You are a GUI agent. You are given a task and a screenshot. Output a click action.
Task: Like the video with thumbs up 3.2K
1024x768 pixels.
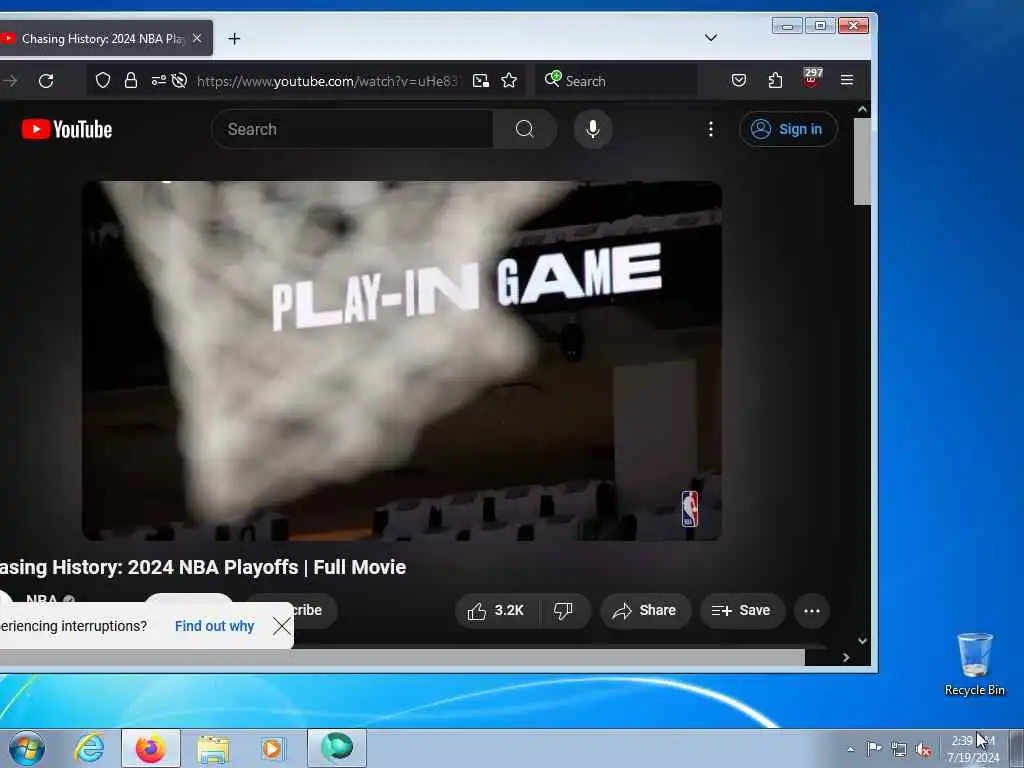[x=496, y=611]
